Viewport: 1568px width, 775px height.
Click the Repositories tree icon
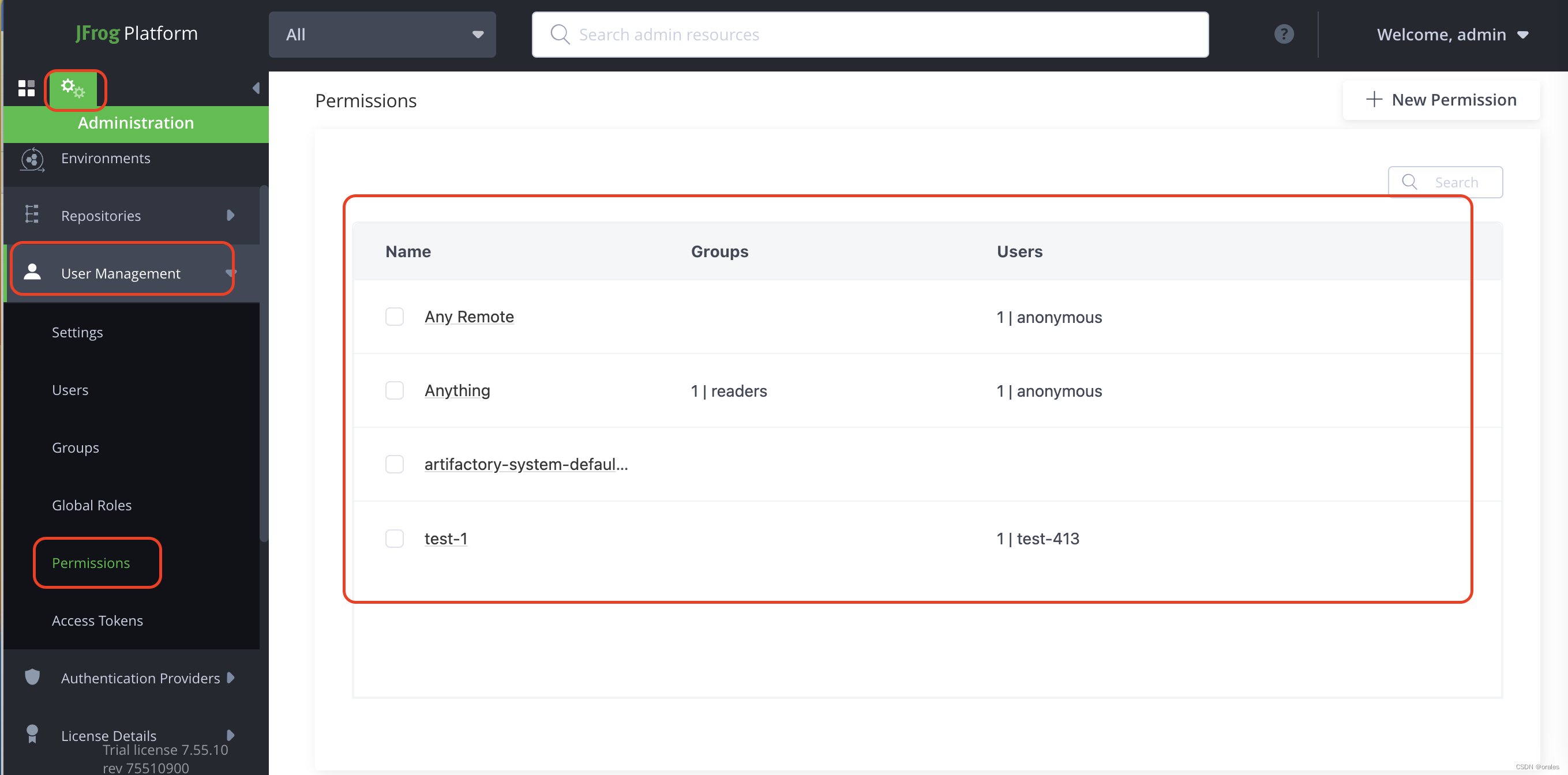point(32,215)
